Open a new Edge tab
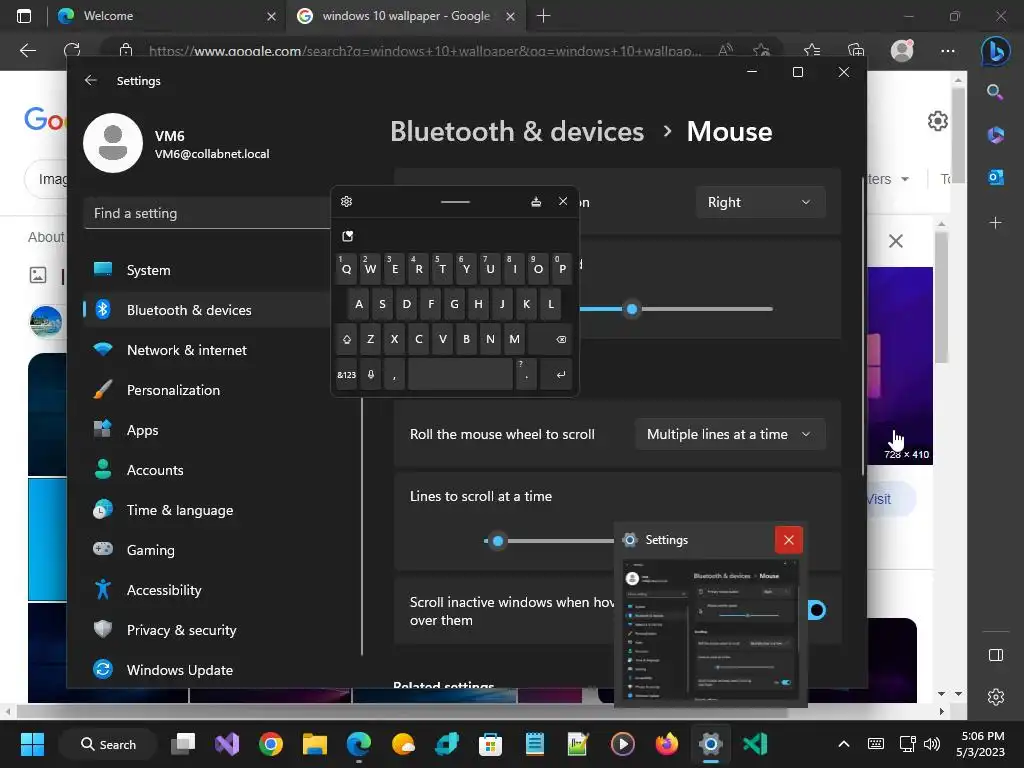 tap(543, 16)
